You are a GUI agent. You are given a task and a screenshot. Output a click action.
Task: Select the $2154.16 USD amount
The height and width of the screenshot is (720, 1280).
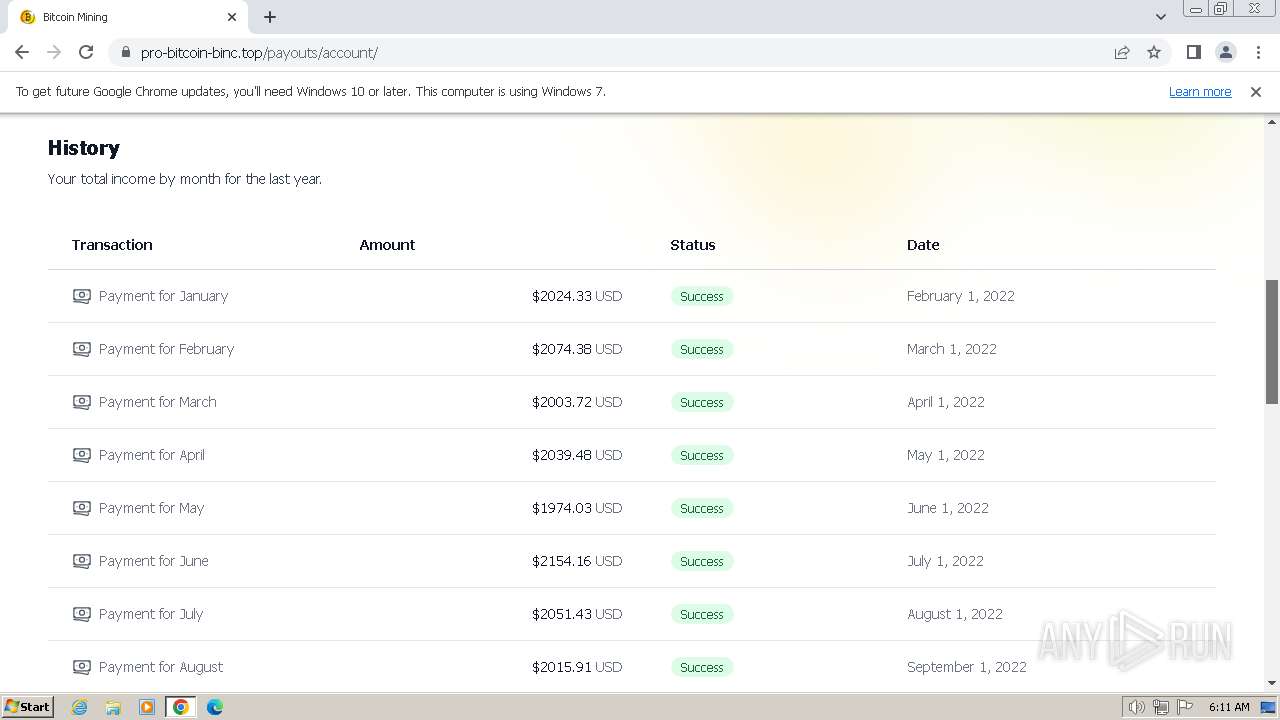point(577,561)
